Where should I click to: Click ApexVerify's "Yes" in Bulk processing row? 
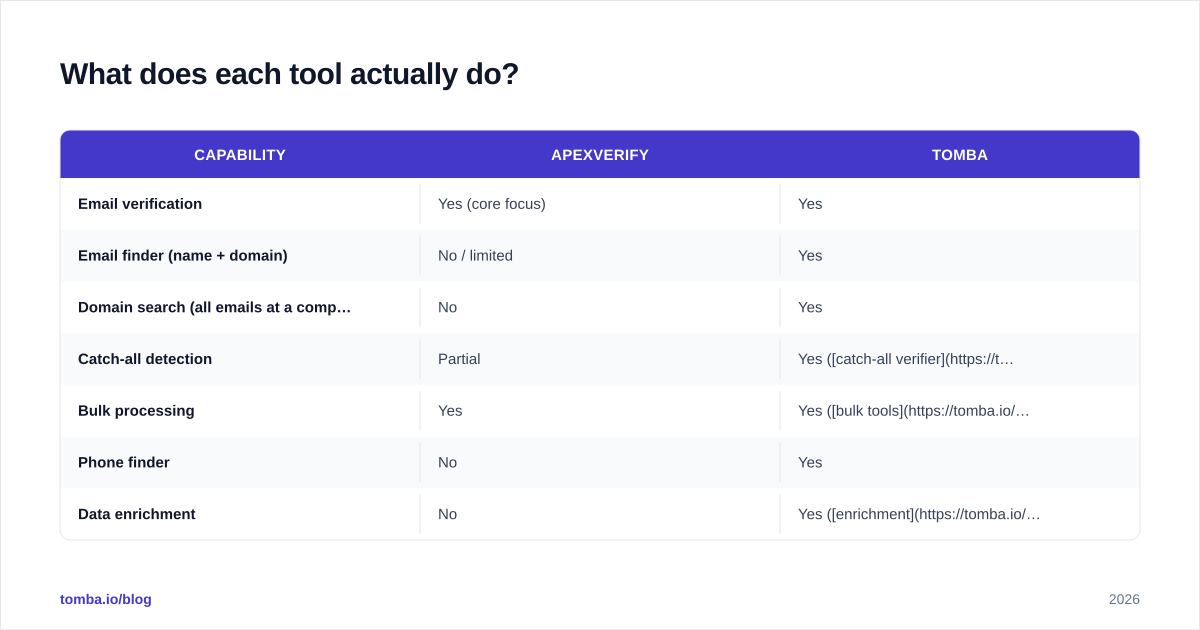(x=450, y=411)
